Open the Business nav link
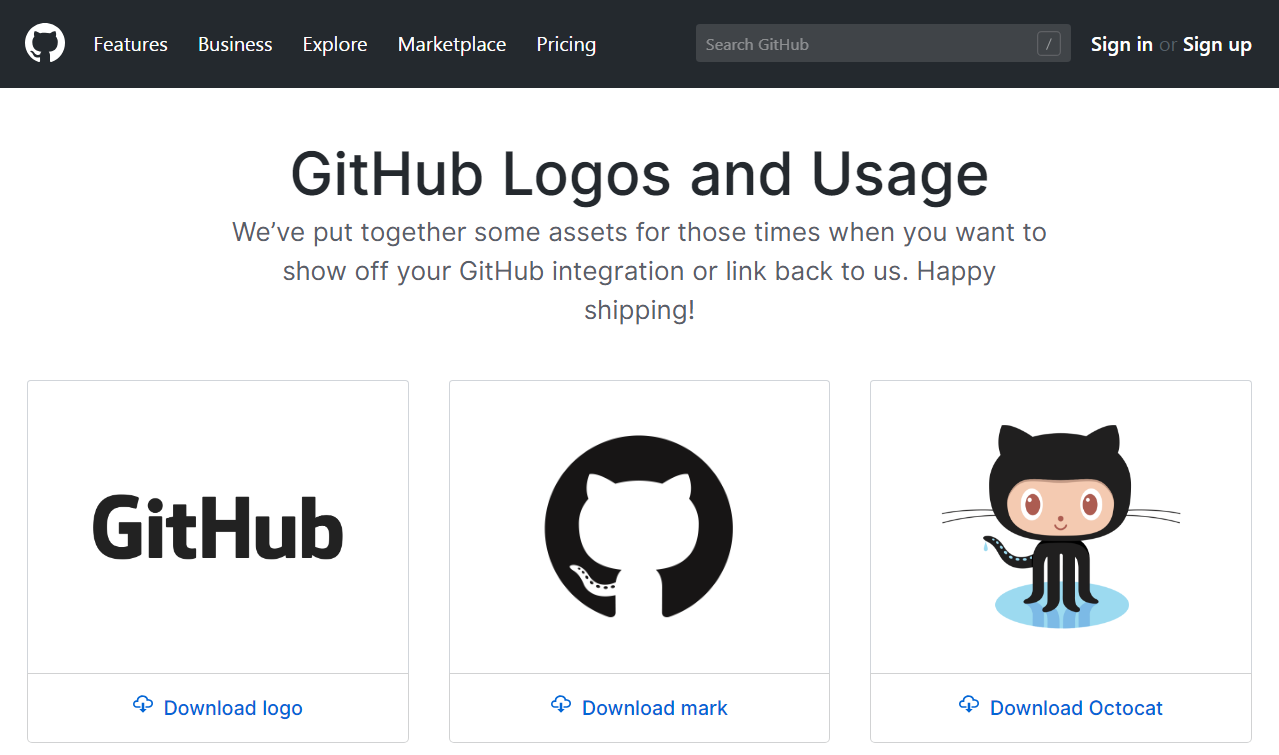Viewport: 1279px width, 755px height. click(x=235, y=44)
